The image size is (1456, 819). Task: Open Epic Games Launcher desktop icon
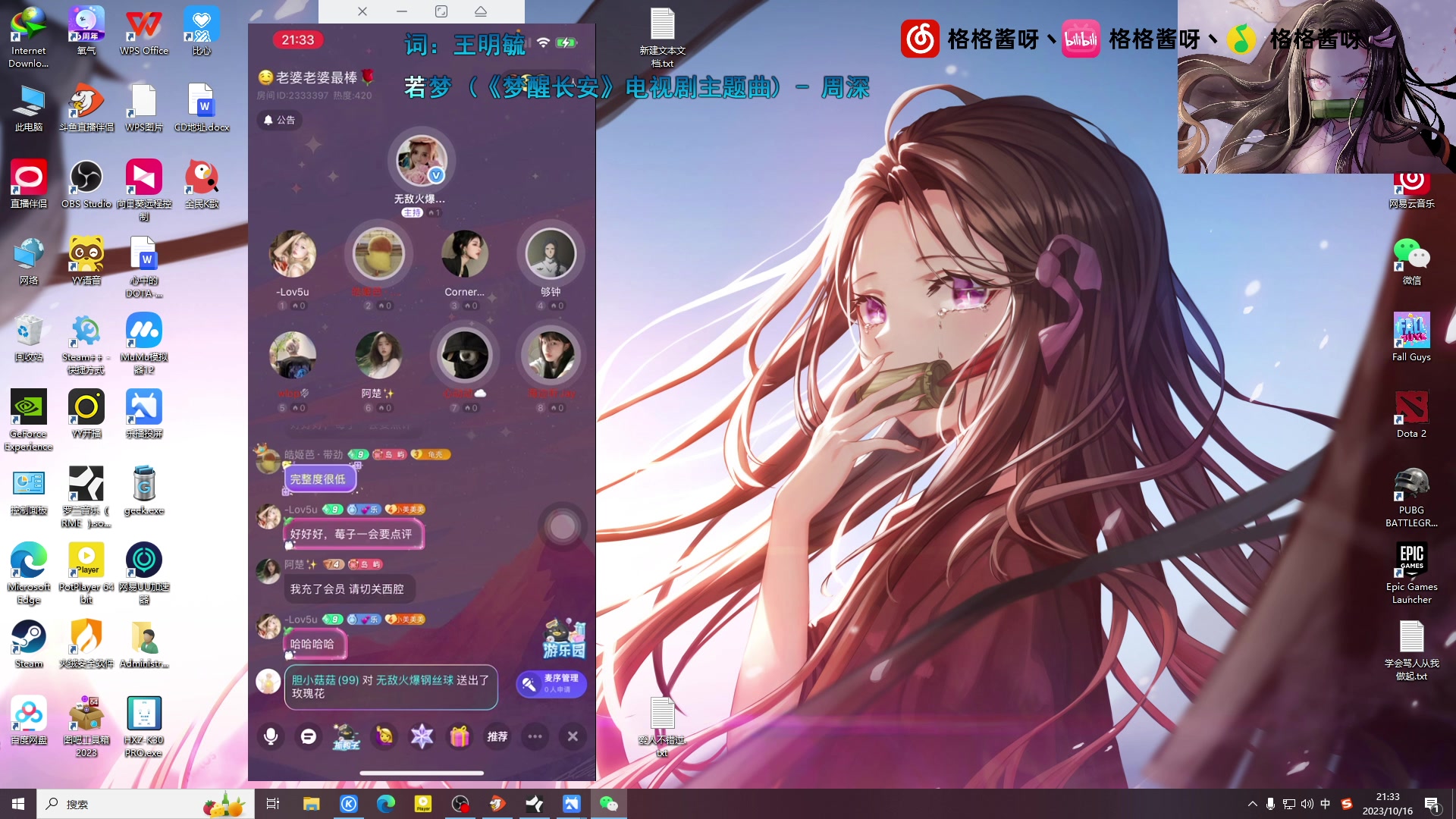(1411, 573)
